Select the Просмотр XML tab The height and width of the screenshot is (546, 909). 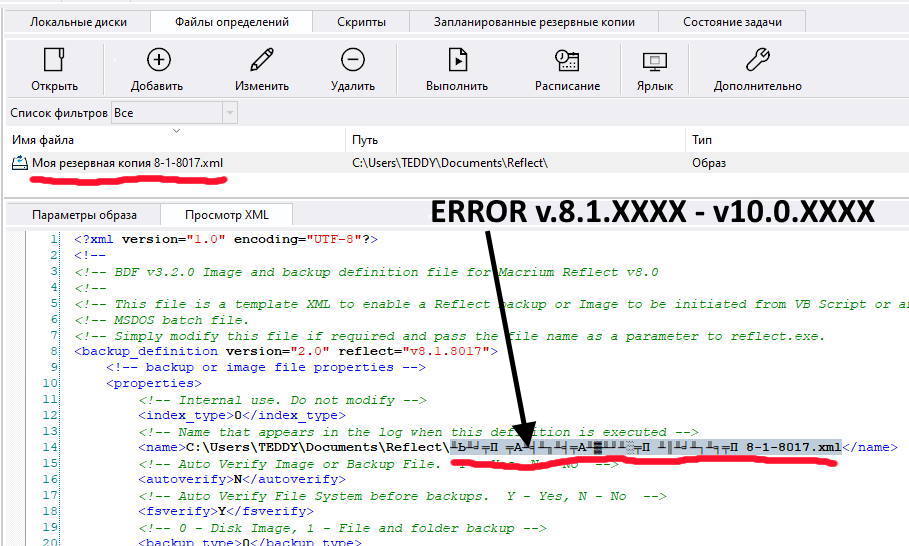227,215
